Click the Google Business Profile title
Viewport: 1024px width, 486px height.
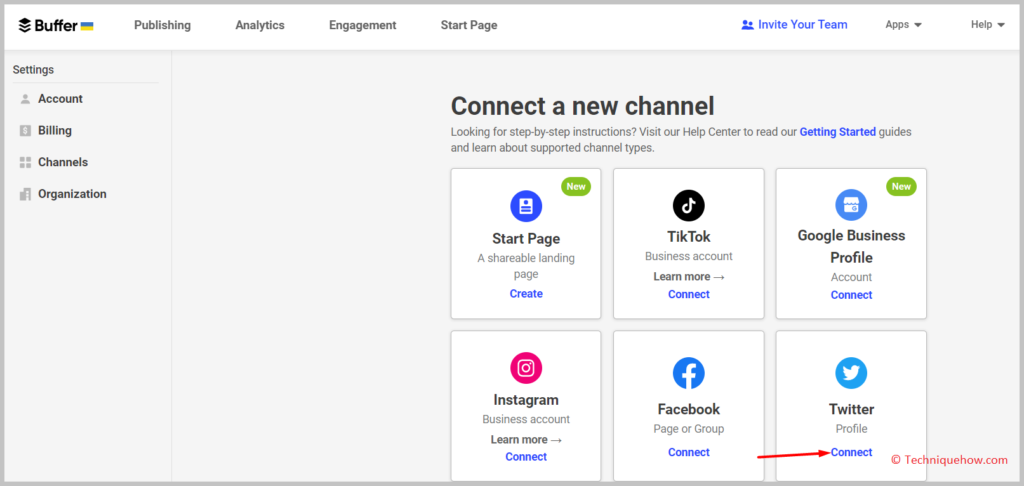tap(851, 246)
